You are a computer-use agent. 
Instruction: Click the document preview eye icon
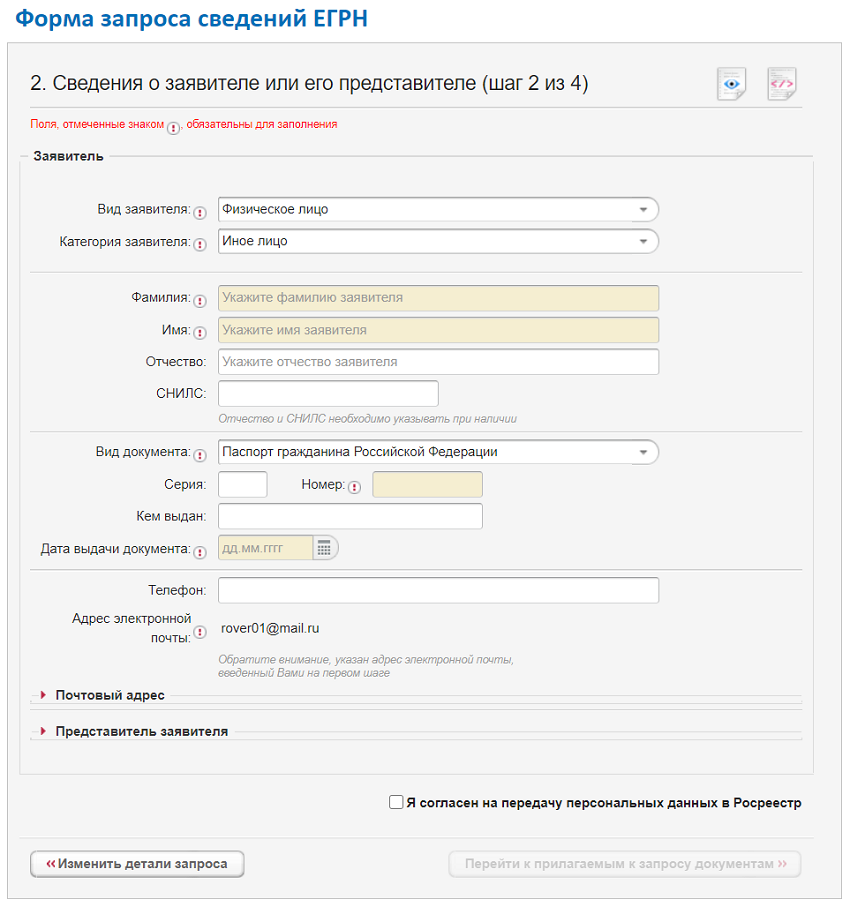(x=732, y=84)
